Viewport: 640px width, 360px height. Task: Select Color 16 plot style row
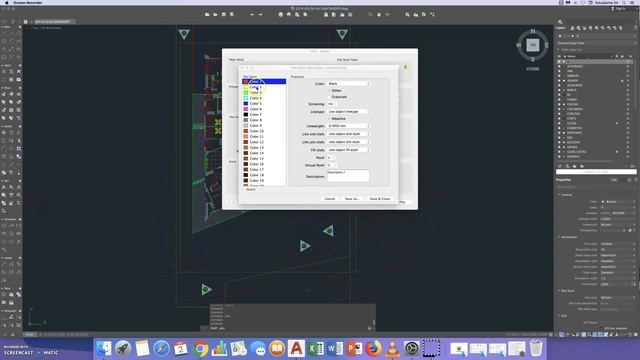click(x=264, y=164)
